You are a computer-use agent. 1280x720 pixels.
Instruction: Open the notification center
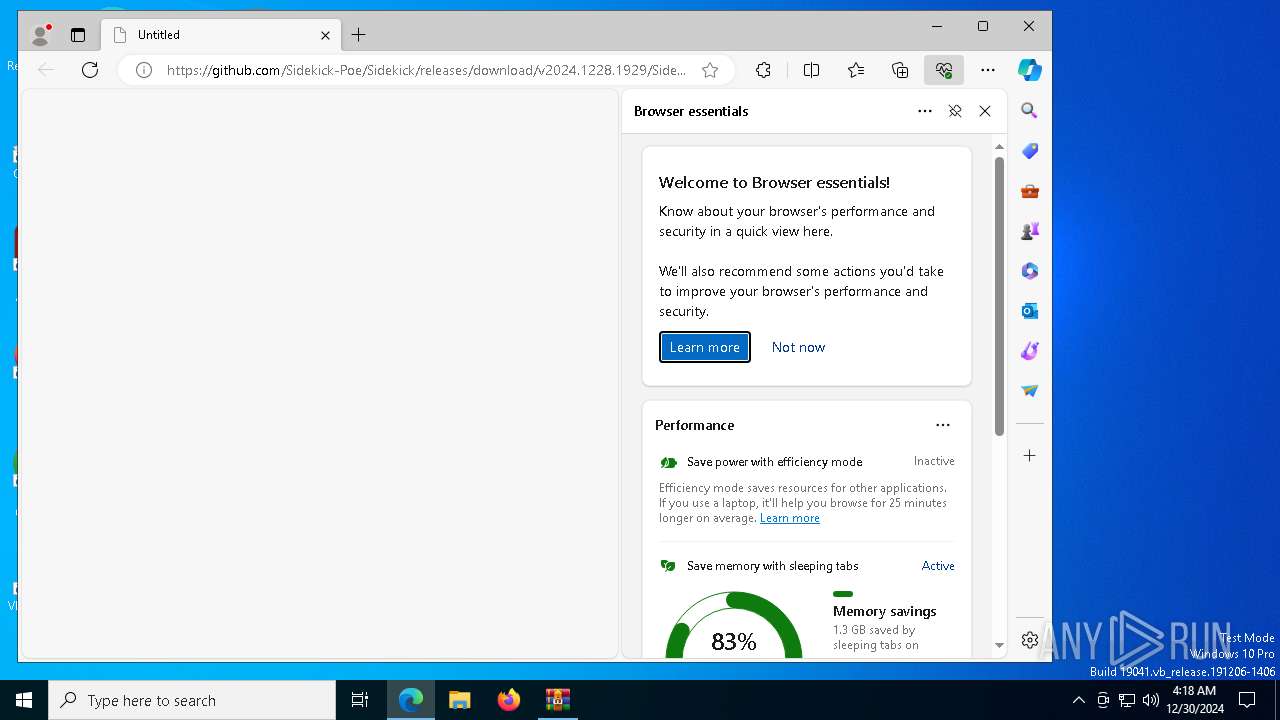[x=1247, y=700]
